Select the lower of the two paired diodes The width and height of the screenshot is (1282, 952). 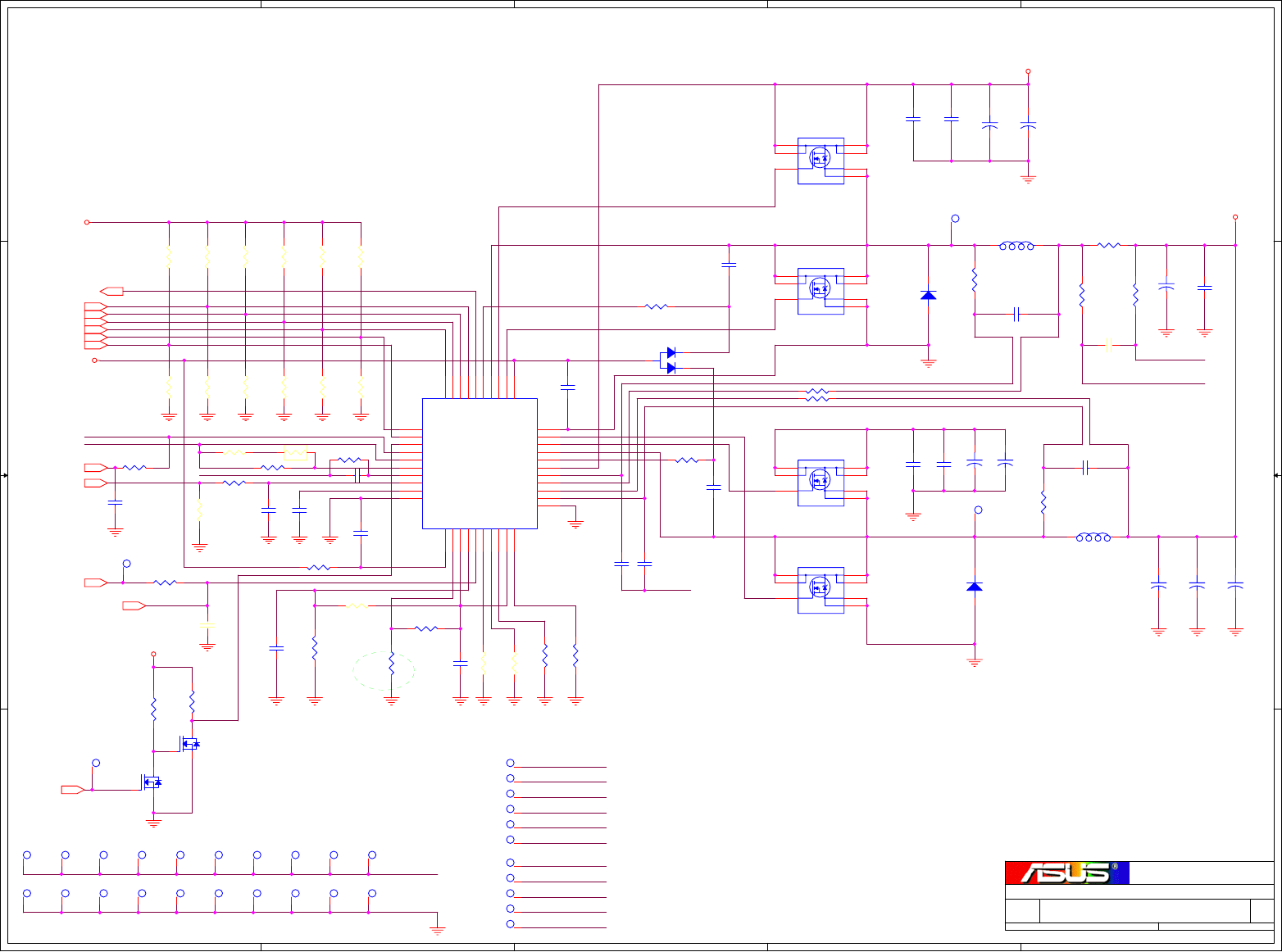[671, 369]
